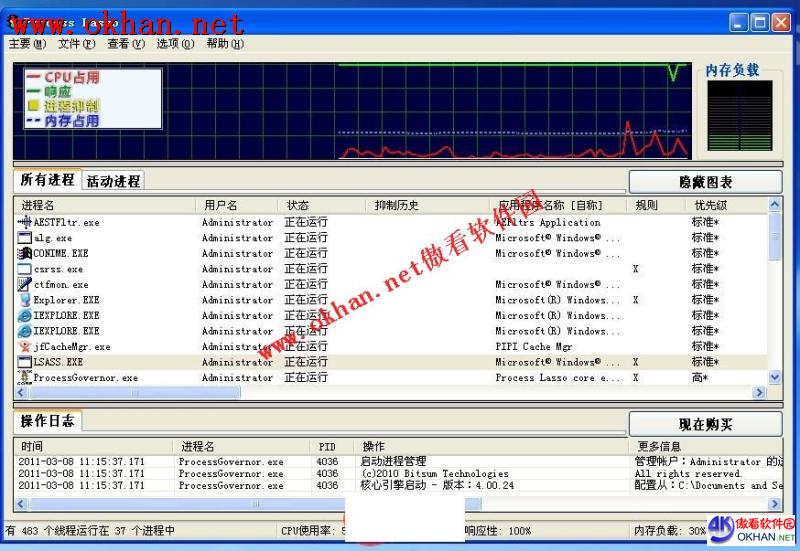
Task: Sort the log by 操作 column
Action: coord(491,446)
